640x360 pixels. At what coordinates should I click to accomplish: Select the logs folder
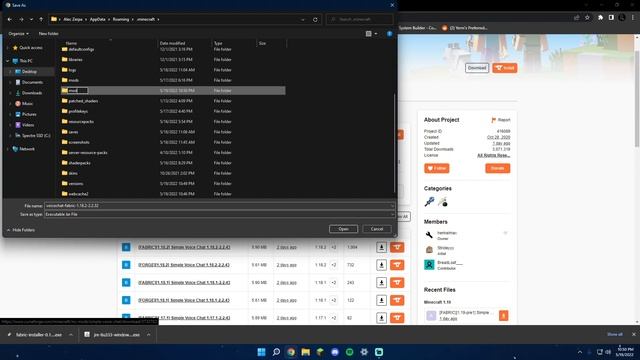(x=72, y=70)
